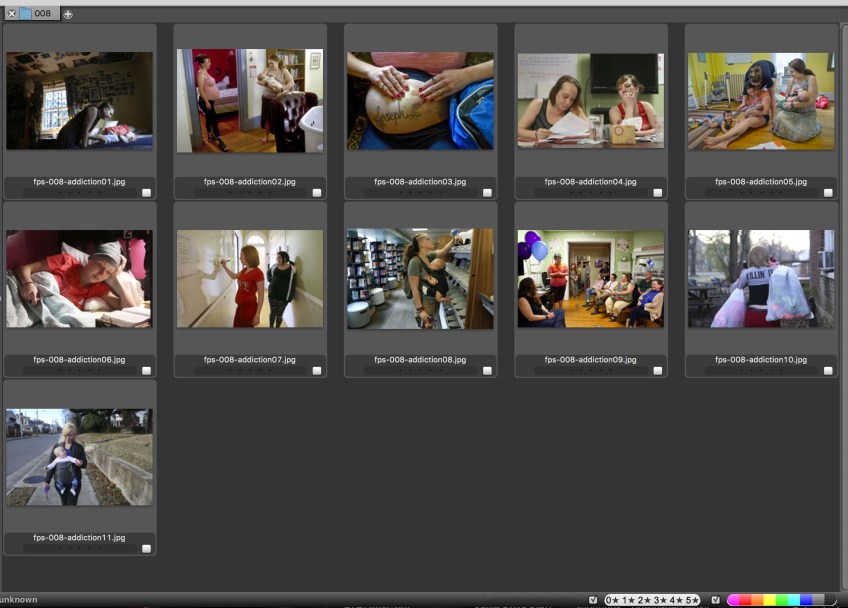Select the 008 folder tab
Viewport: 848px width, 608px height.
37,14
